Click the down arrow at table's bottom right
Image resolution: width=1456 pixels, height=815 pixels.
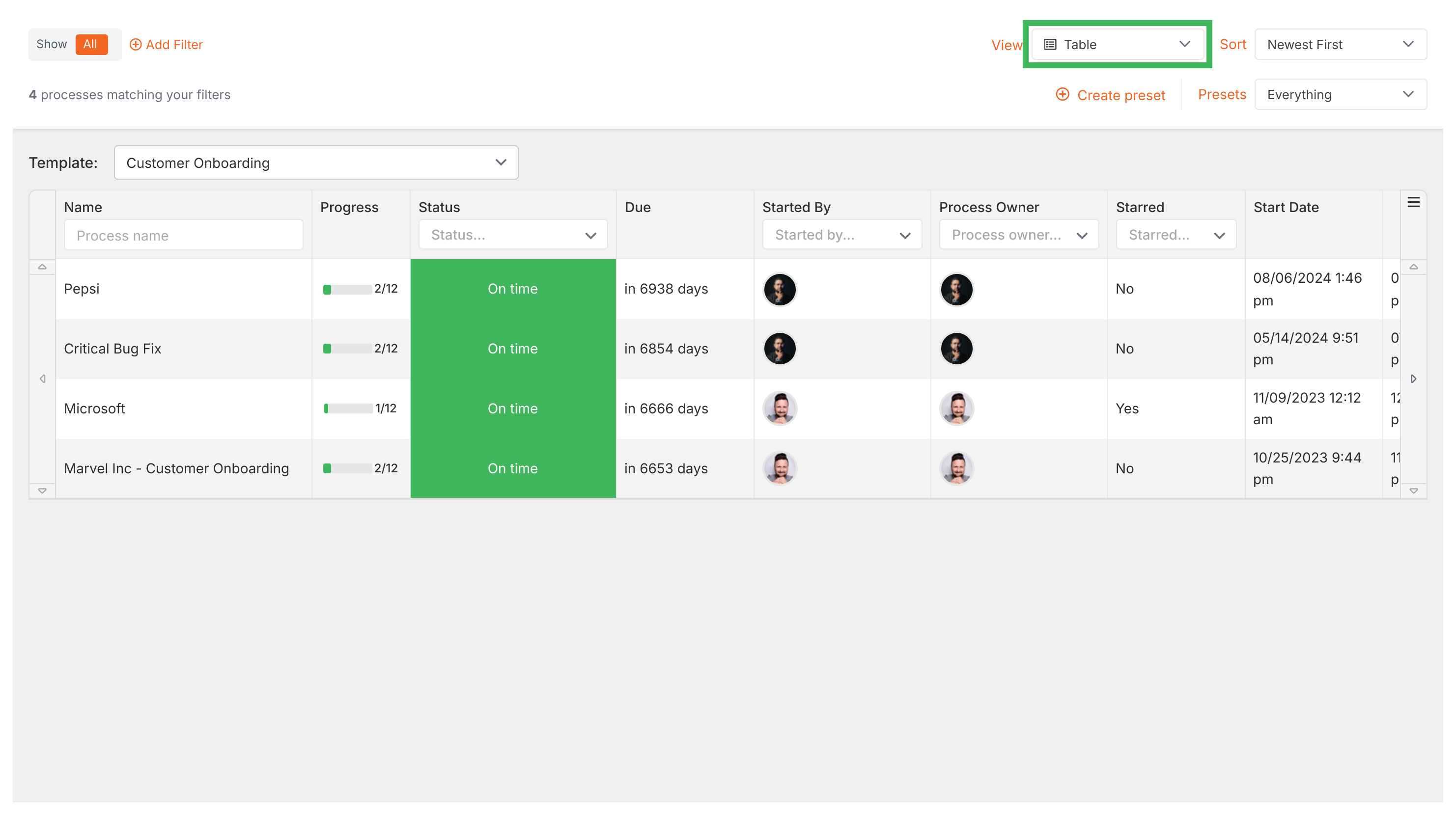(1413, 490)
